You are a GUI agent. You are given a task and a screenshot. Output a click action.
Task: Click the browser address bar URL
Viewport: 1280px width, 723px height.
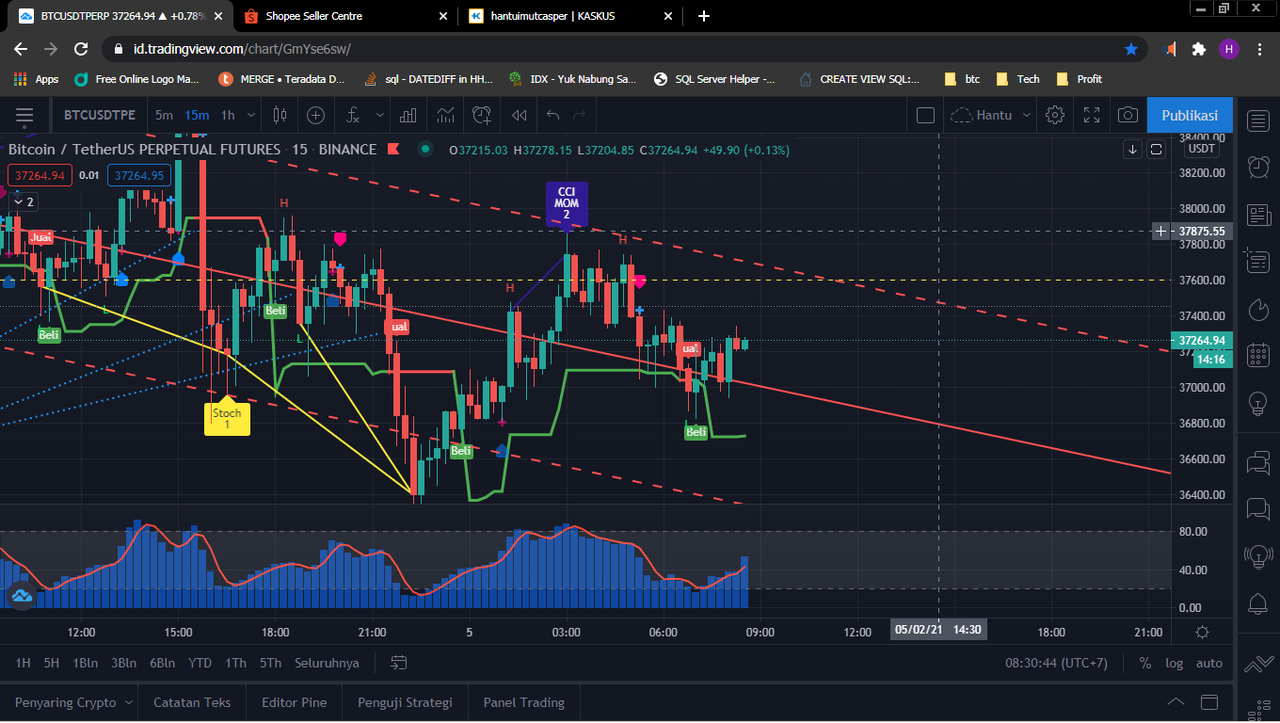[242, 48]
